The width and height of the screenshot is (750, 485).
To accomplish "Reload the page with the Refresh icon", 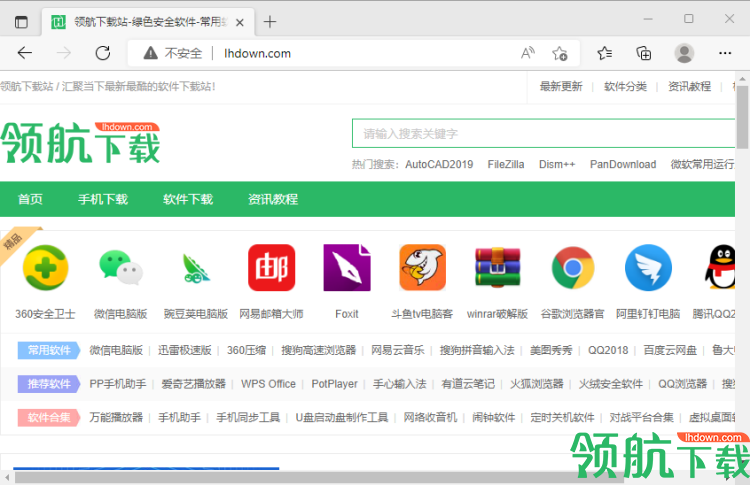I will pyautogui.click(x=102, y=53).
